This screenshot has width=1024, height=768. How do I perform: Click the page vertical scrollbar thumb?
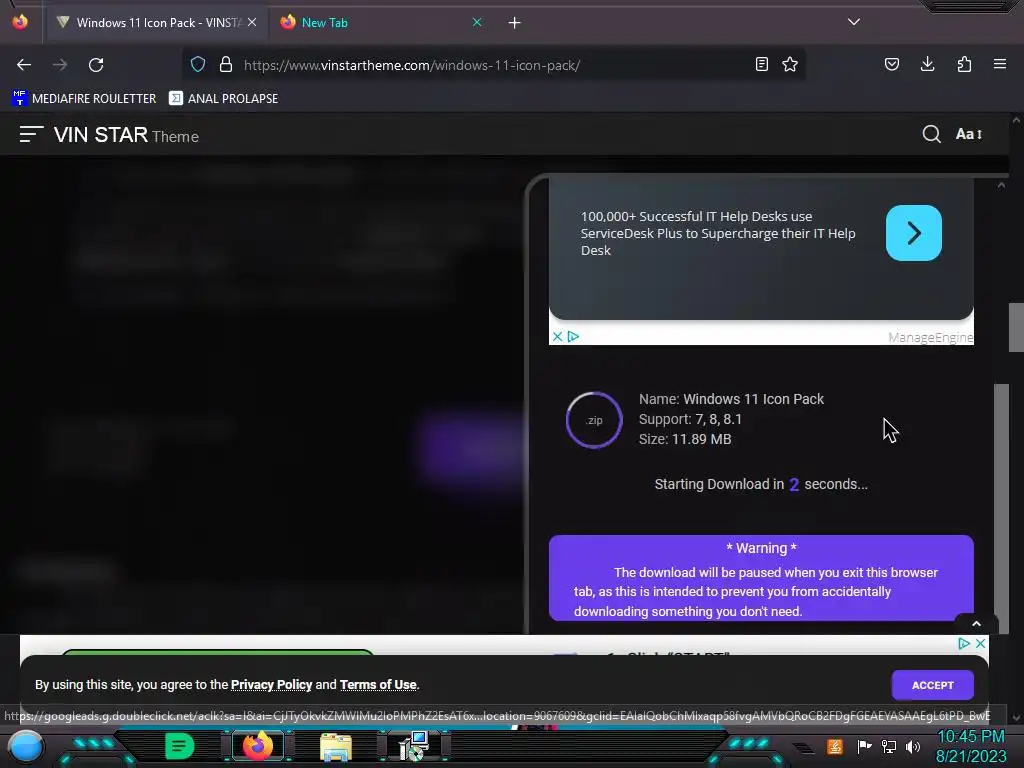click(x=1016, y=328)
